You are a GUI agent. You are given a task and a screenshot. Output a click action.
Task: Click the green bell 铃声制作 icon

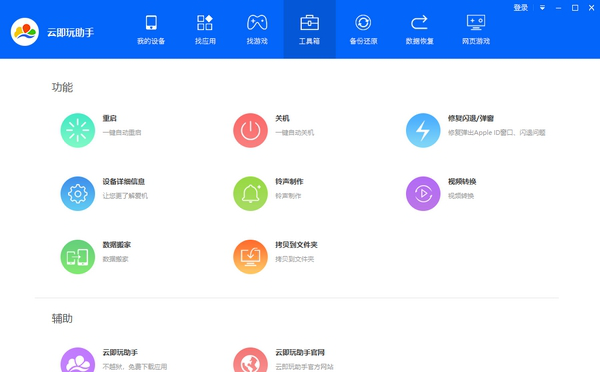coord(250,194)
